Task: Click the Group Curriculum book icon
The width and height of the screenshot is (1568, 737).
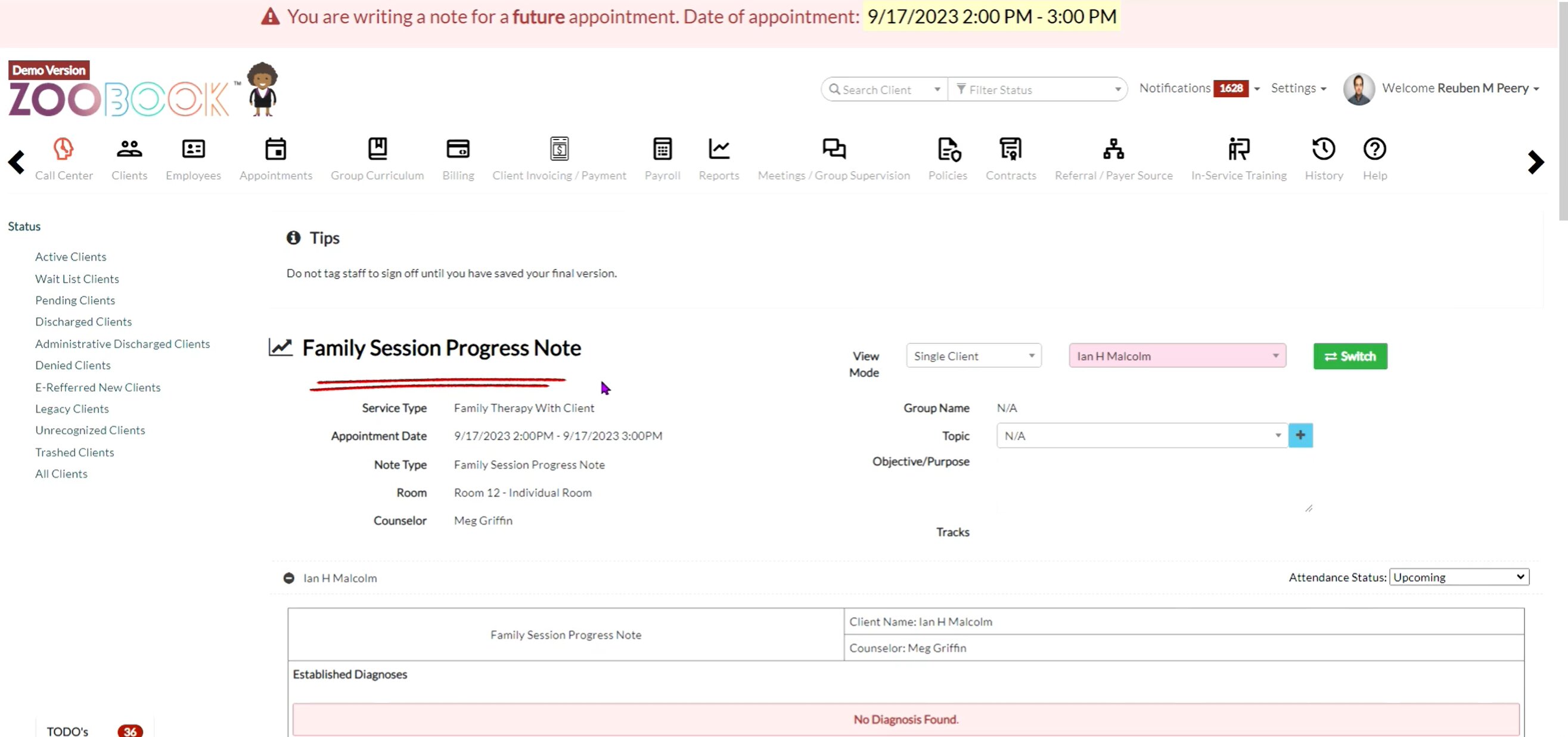Action: 377,149
